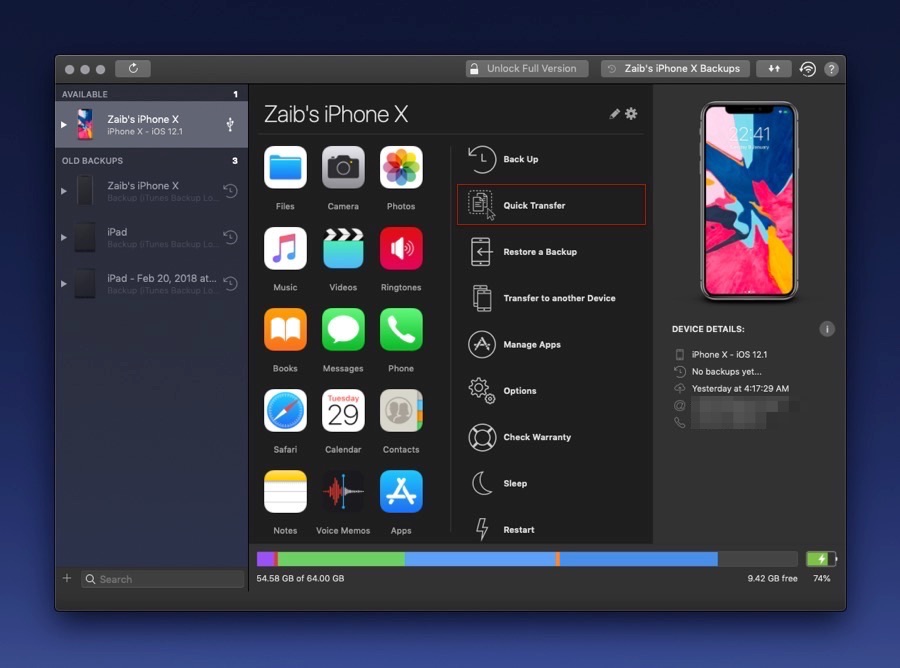The width and height of the screenshot is (900, 668).
Task: Open the Ringtones icon
Action: 401,248
